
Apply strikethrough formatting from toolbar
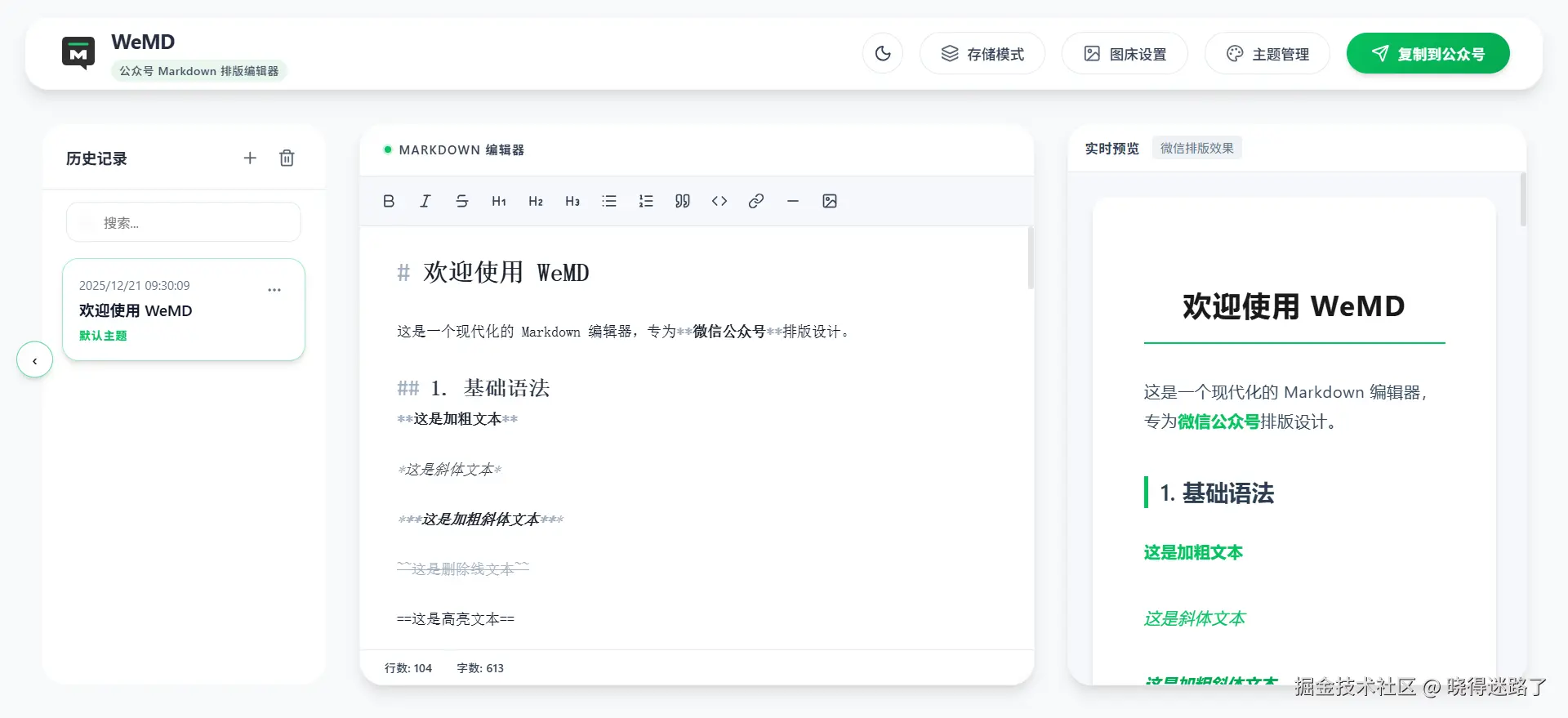tap(462, 201)
